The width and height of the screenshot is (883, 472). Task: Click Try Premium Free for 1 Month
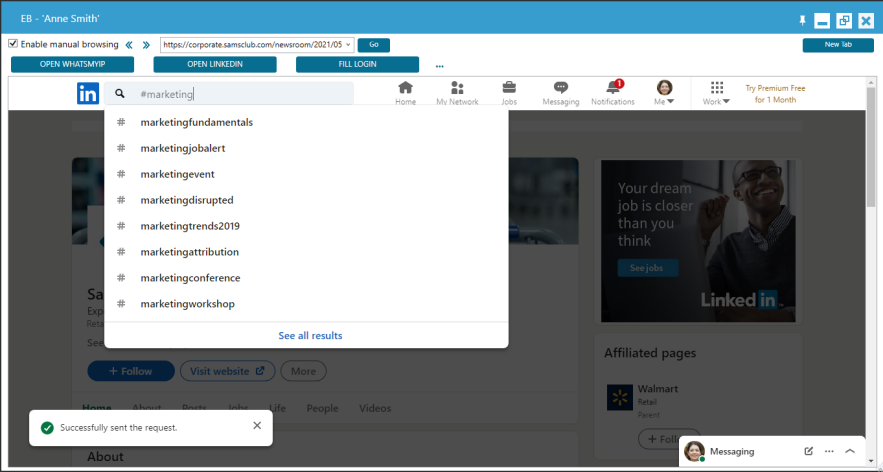click(775, 93)
